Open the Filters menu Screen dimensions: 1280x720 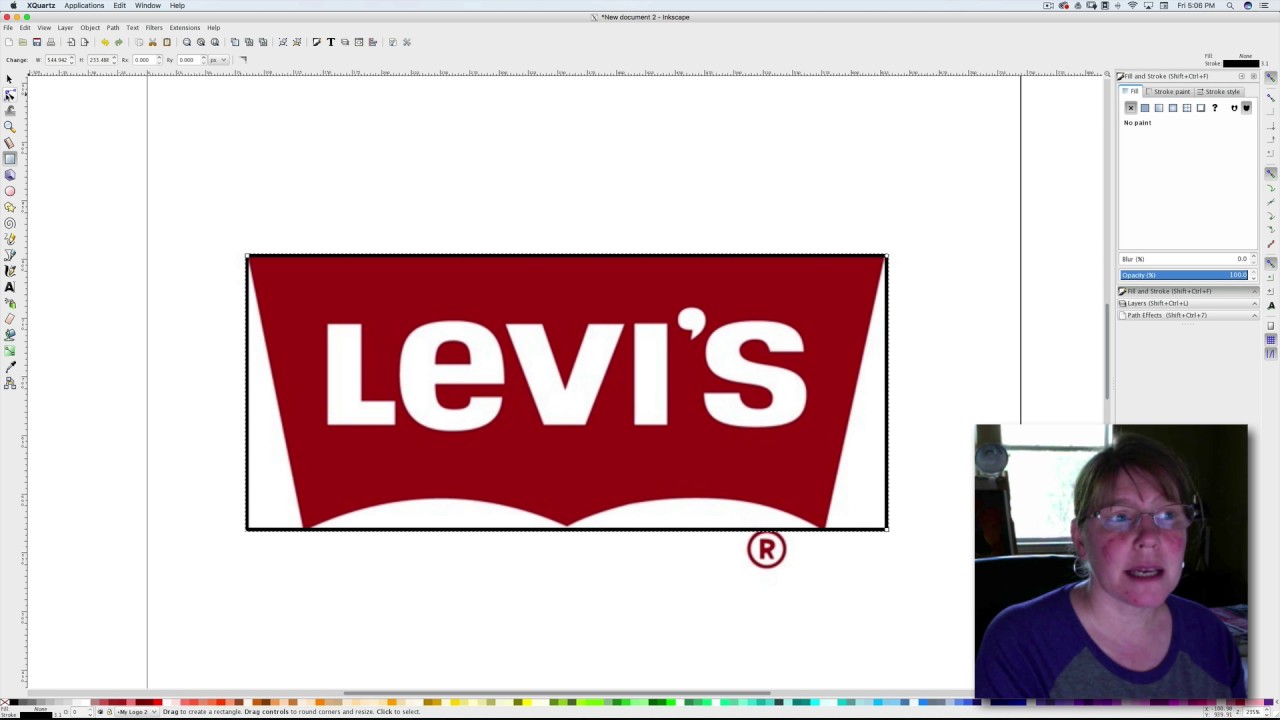(154, 28)
